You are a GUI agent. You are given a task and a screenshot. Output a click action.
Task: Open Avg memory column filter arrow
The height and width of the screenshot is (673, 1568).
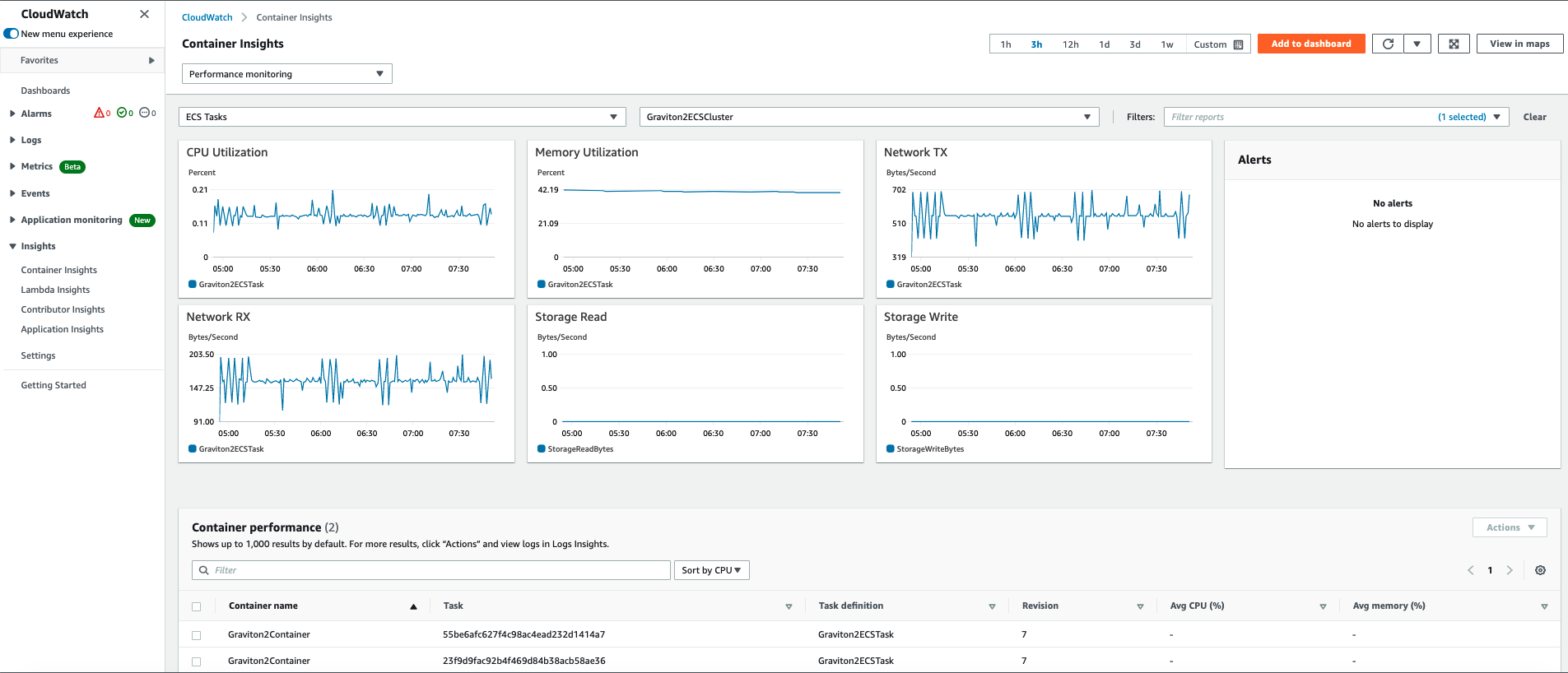tap(1544, 606)
